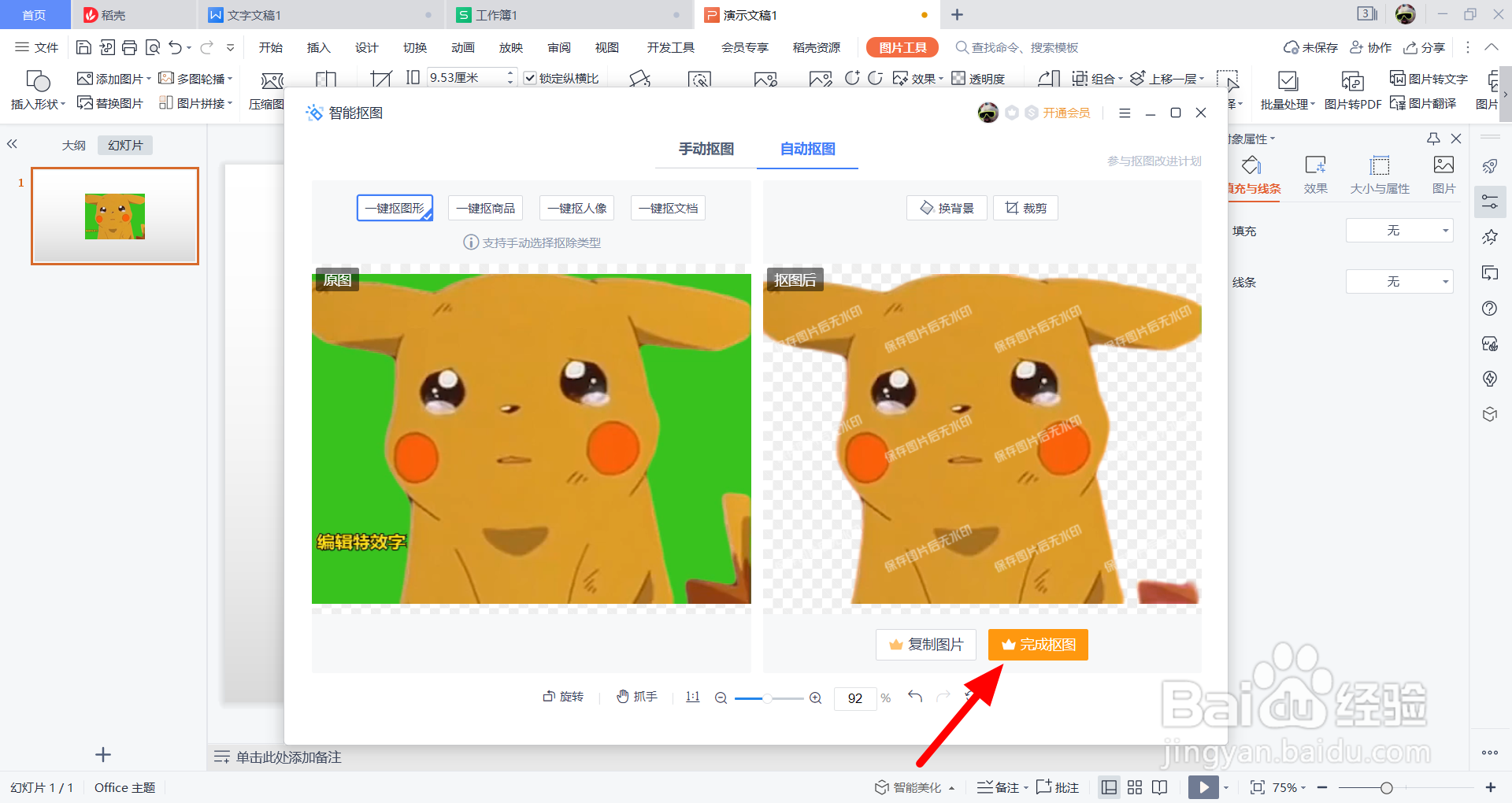
Task: Switch to automatic cutout tab
Action: [807, 149]
